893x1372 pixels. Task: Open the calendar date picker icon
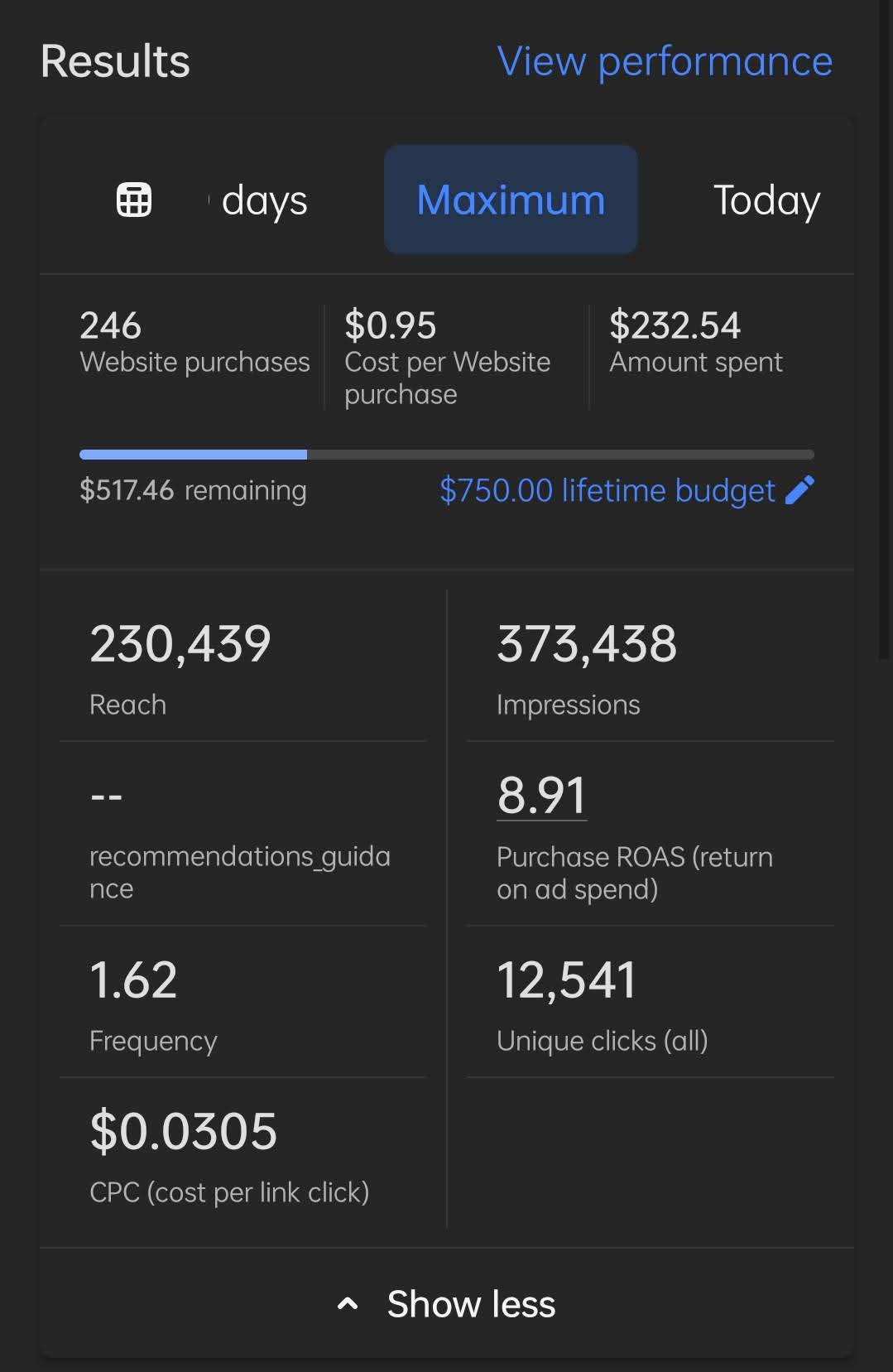pos(134,200)
